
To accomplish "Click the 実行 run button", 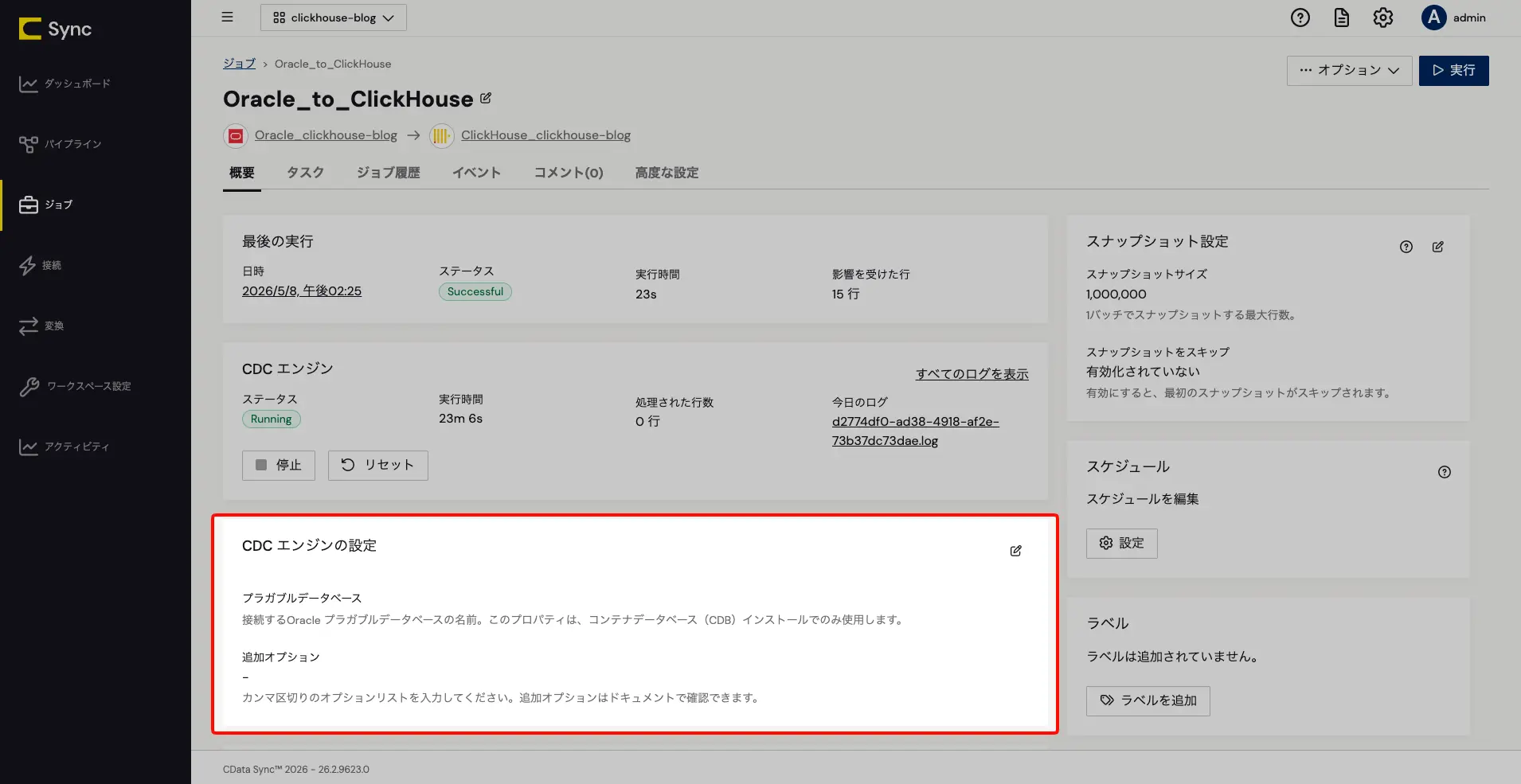I will click(x=1454, y=71).
